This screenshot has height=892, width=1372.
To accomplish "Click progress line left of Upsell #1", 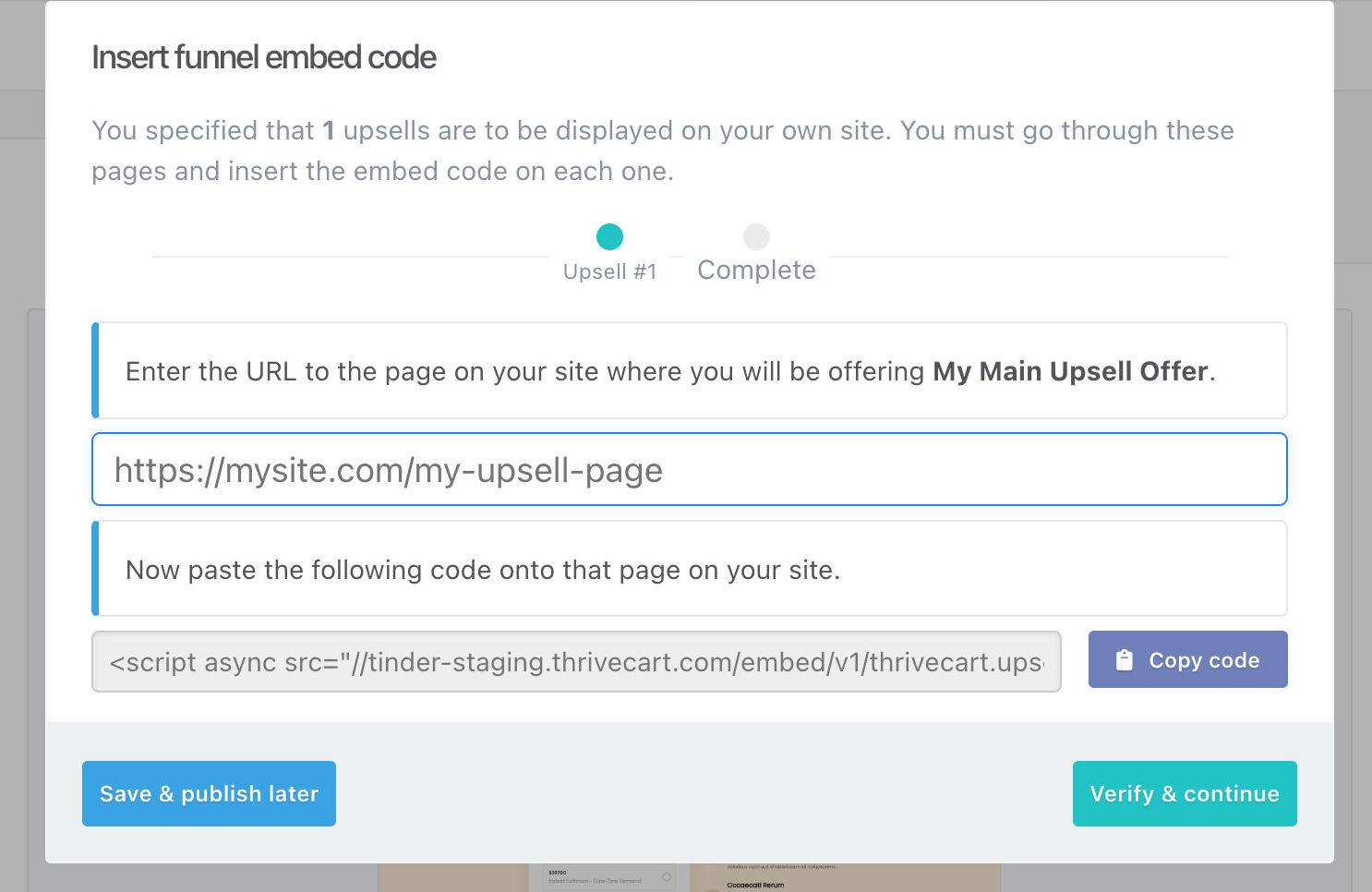I will (350, 257).
